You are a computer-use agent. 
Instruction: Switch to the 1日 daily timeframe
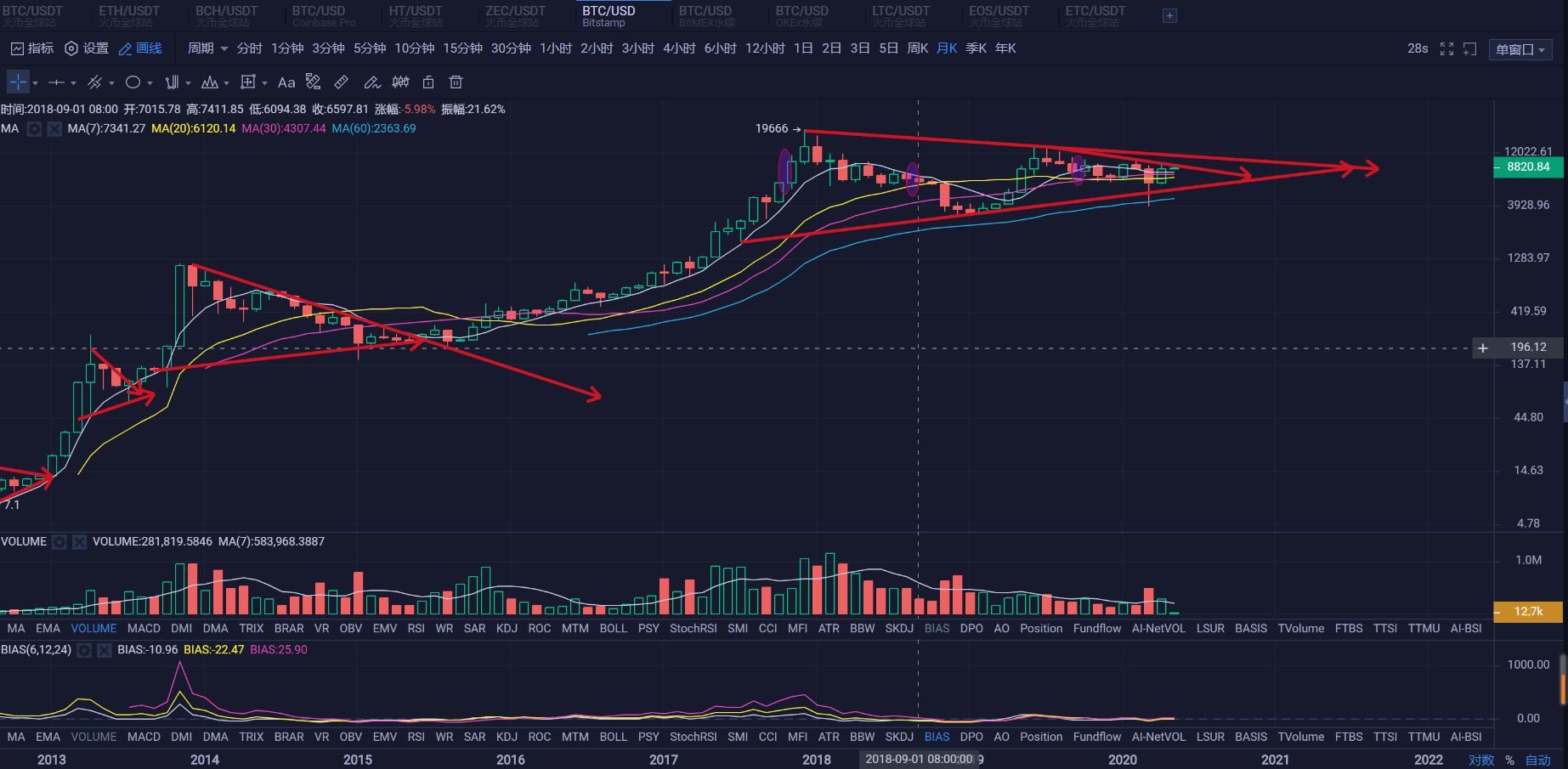click(801, 48)
